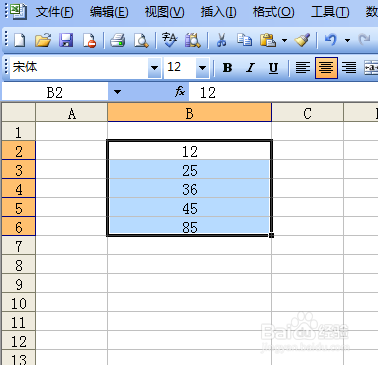Click cell containing 36
378x365 pixels.
[190, 189]
